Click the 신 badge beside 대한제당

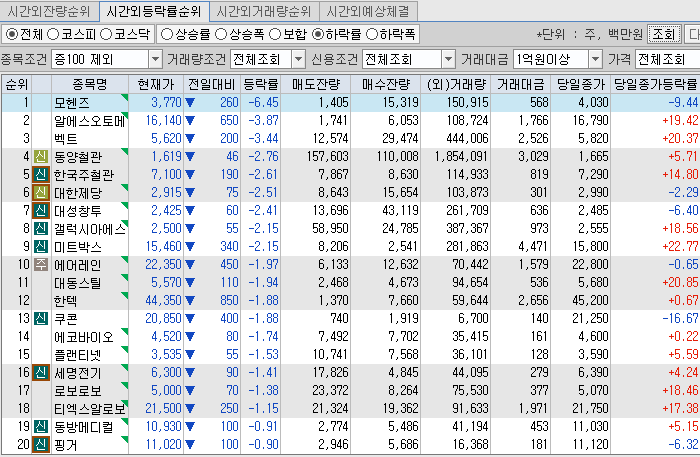pos(41,192)
